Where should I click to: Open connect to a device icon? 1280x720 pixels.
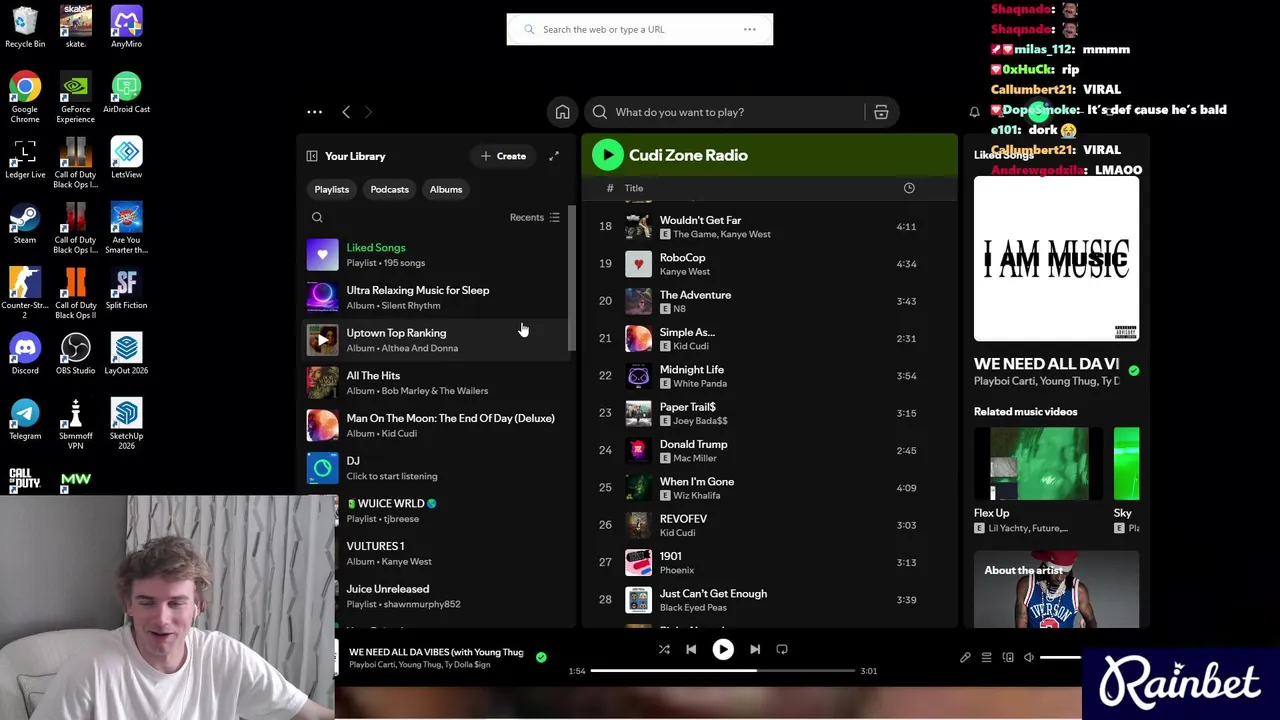coord(1008,657)
